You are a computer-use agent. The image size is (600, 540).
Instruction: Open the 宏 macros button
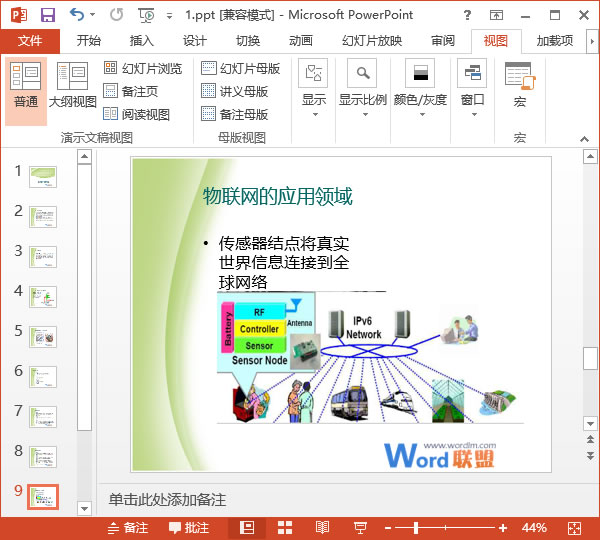pyautogui.click(x=520, y=86)
